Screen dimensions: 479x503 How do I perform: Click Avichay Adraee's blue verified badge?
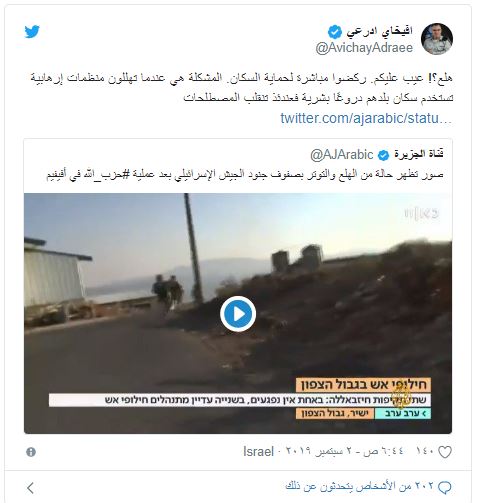tap(335, 32)
